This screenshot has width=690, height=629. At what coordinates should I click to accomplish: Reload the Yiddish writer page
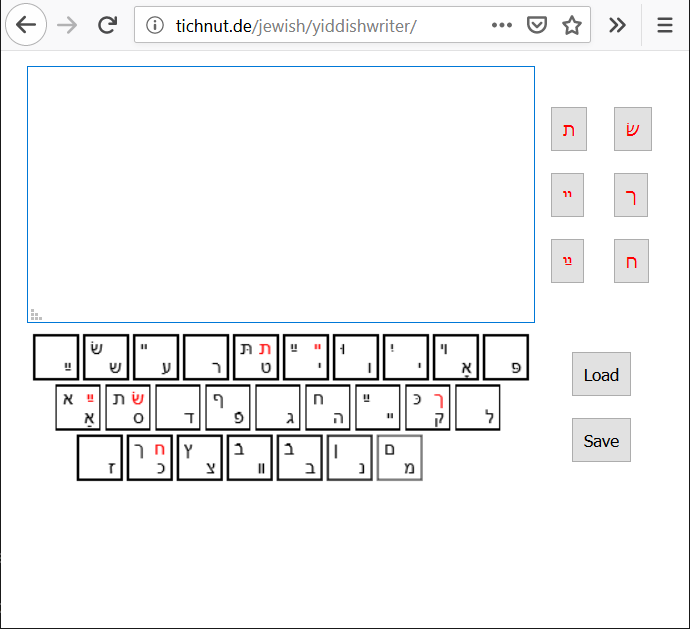click(107, 25)
